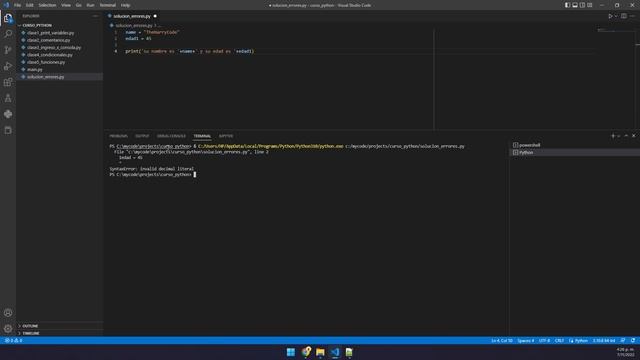Open the activity bar icon below Python

(x=8, y=130)
